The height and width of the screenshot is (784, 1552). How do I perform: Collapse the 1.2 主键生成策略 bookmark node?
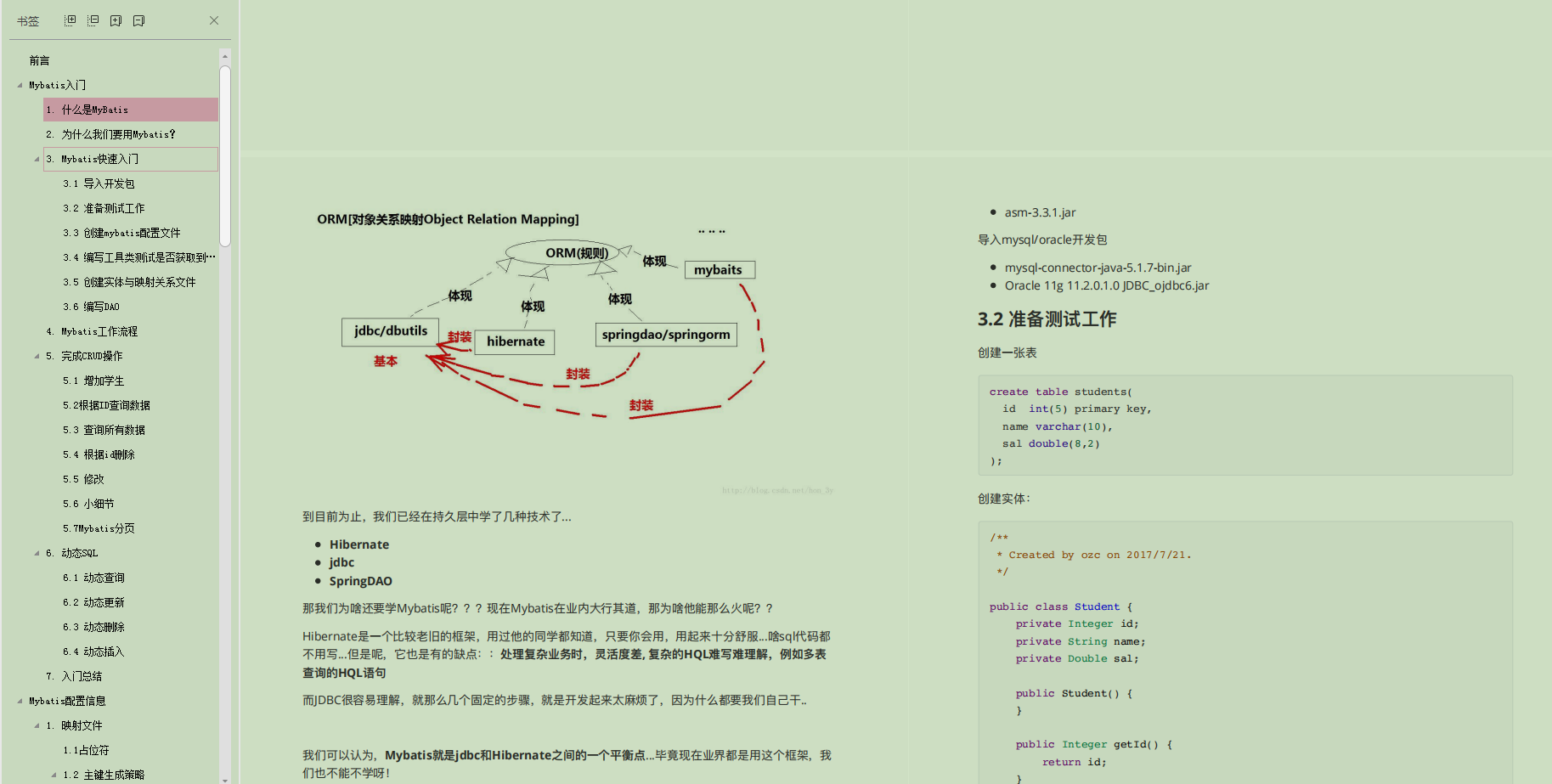pos(54,775)
